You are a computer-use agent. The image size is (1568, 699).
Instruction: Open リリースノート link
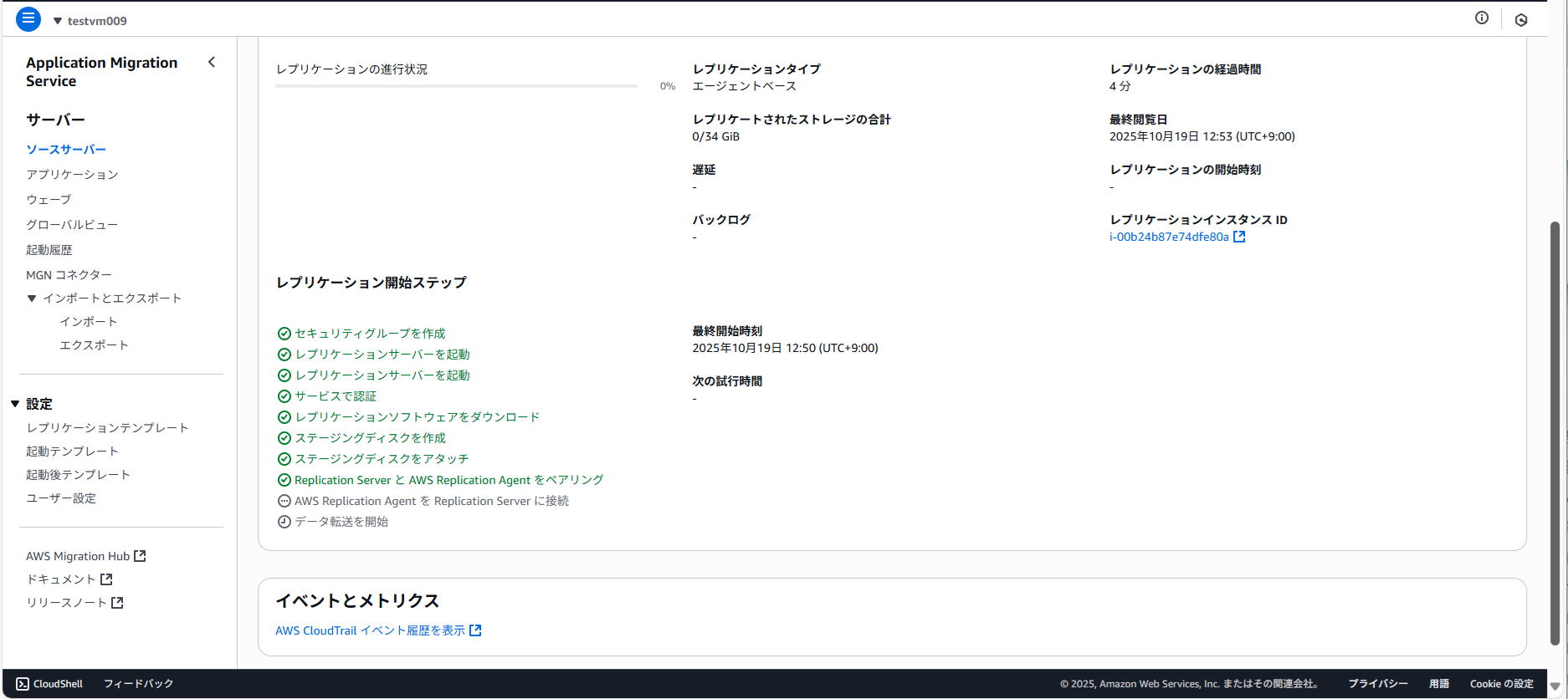point(66,603)
